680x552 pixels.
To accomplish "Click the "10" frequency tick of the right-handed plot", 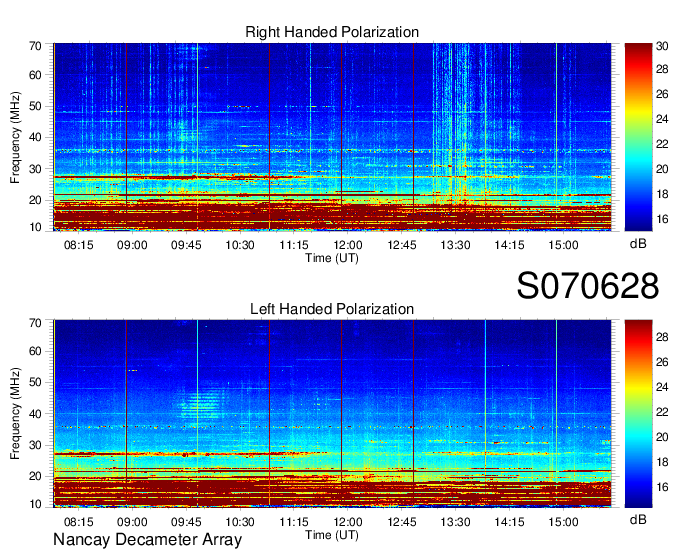I will 35,227.
